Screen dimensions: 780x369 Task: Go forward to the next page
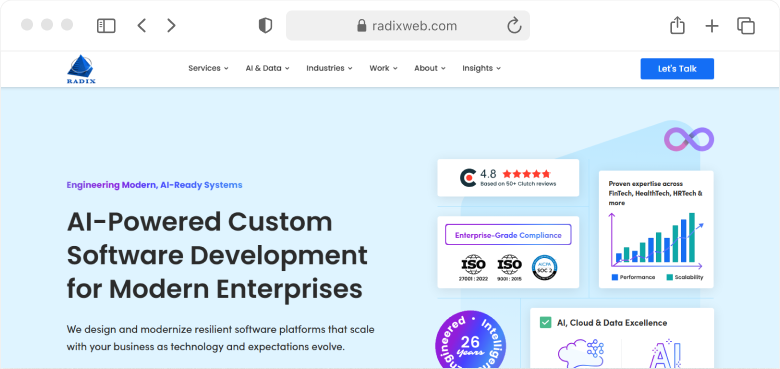click(x=171, y=25)
